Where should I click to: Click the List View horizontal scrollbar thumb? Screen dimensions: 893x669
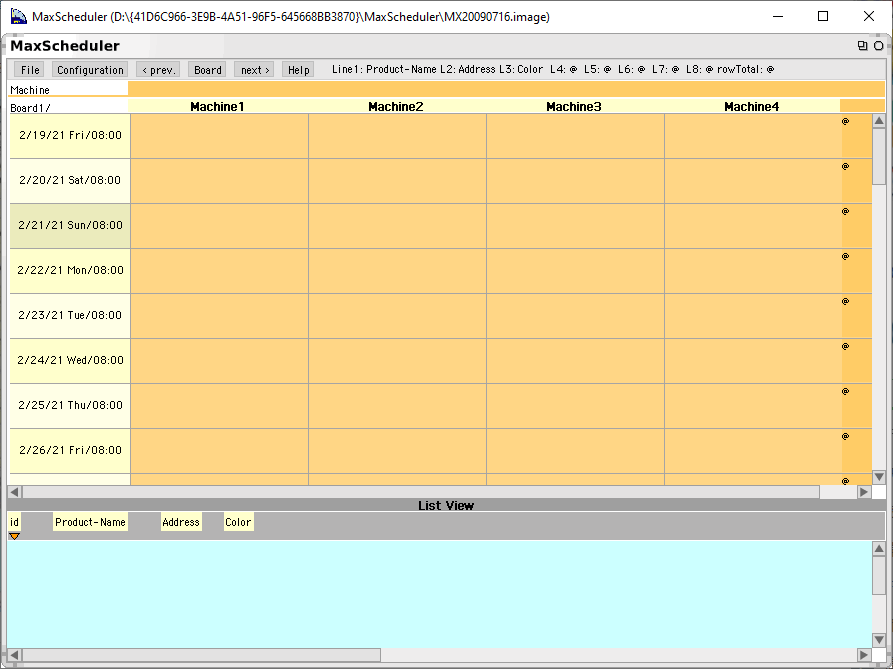[x=202, y=655]
